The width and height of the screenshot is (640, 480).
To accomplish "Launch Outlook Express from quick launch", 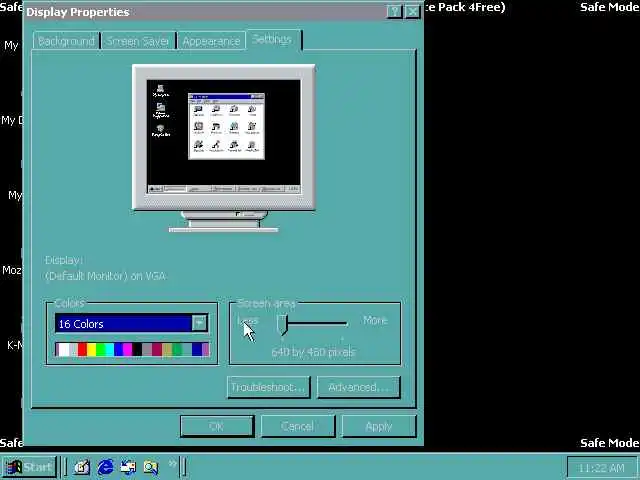I will pyautogui.click(x=128, y=467).
